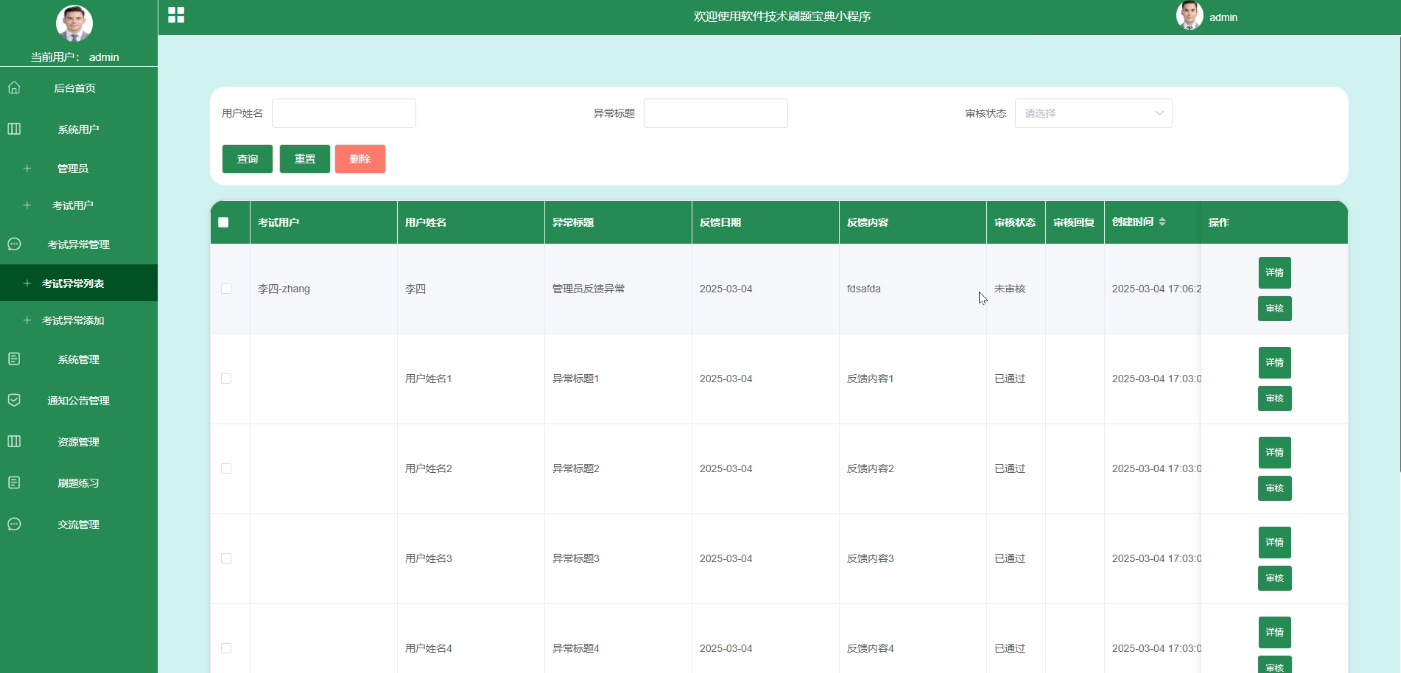Click 审核 in 用户姓名1 row

1274,398
